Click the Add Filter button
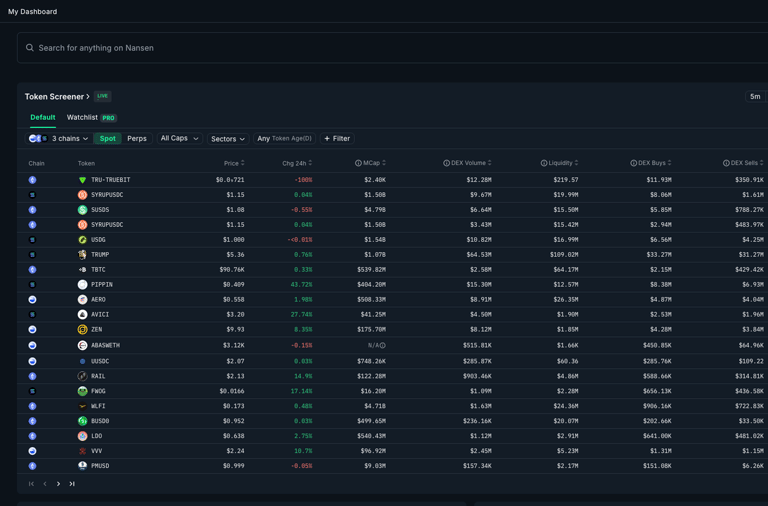Screen dimensions: 768x506 pos(337,139)
